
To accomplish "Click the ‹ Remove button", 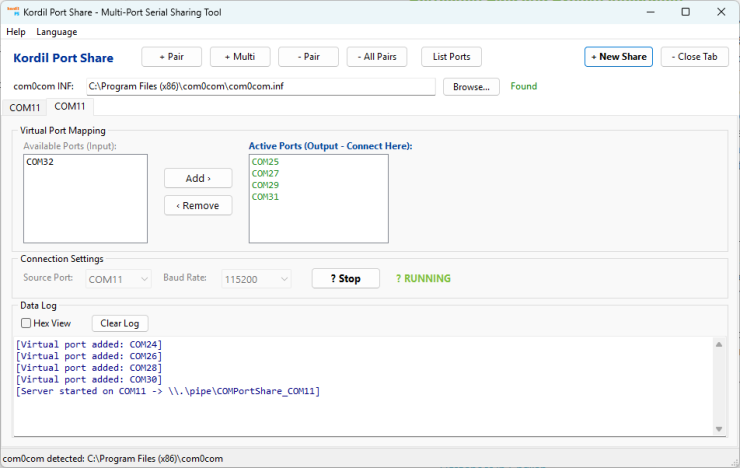I will (x=198, y=206).
